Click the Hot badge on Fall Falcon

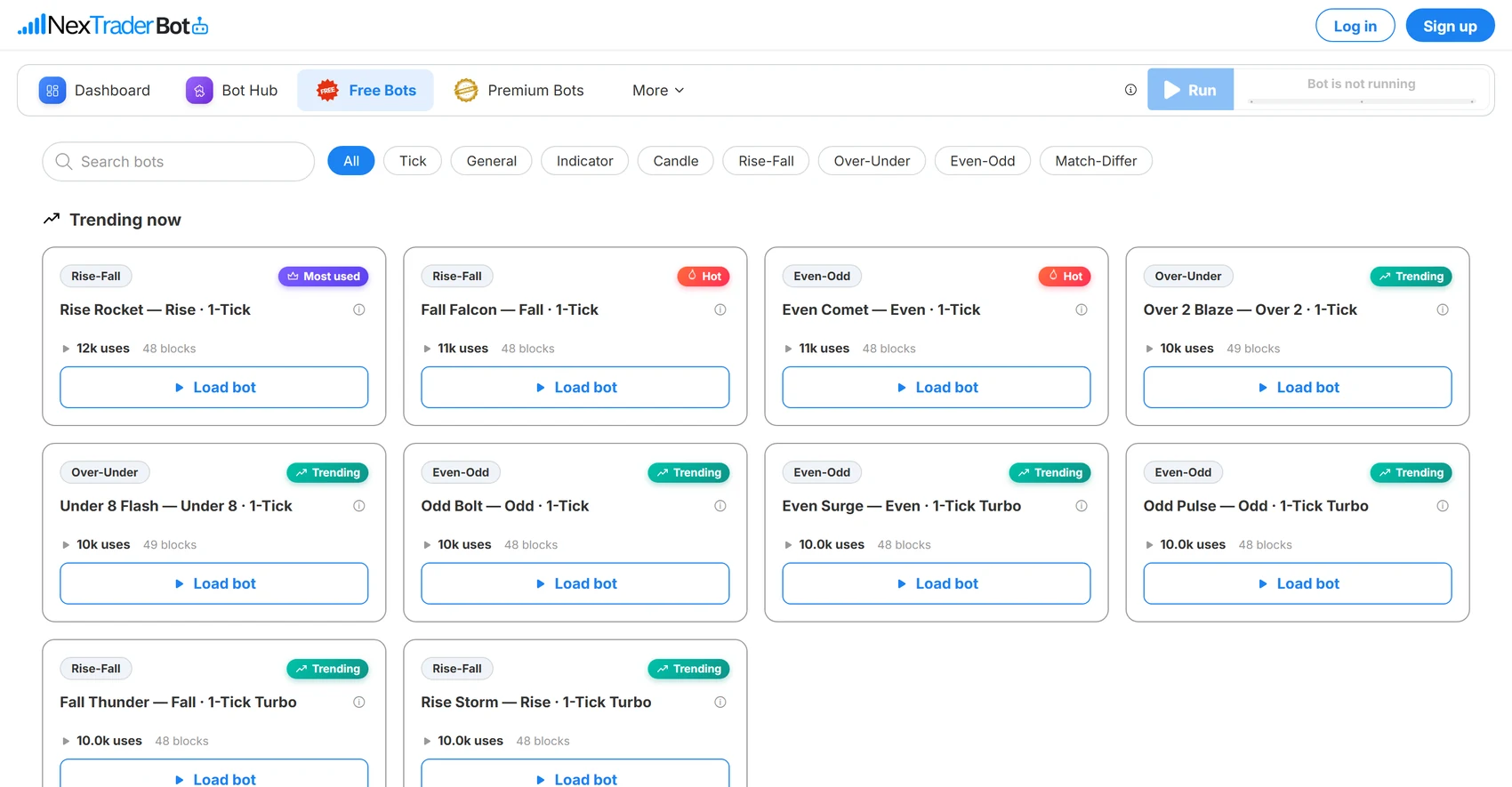(x=704, y=277)
